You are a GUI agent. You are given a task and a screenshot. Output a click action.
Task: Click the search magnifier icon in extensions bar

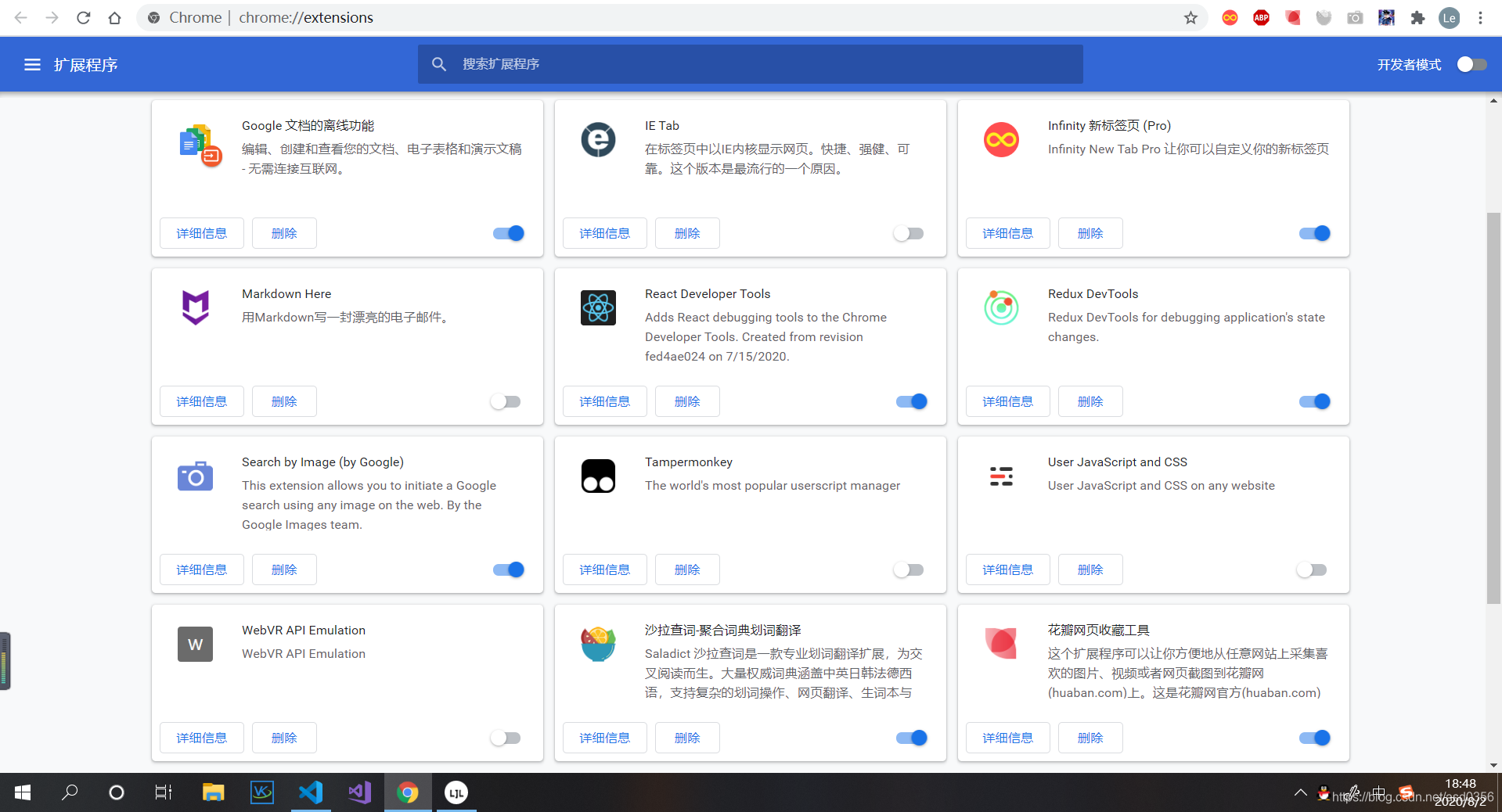439,64
